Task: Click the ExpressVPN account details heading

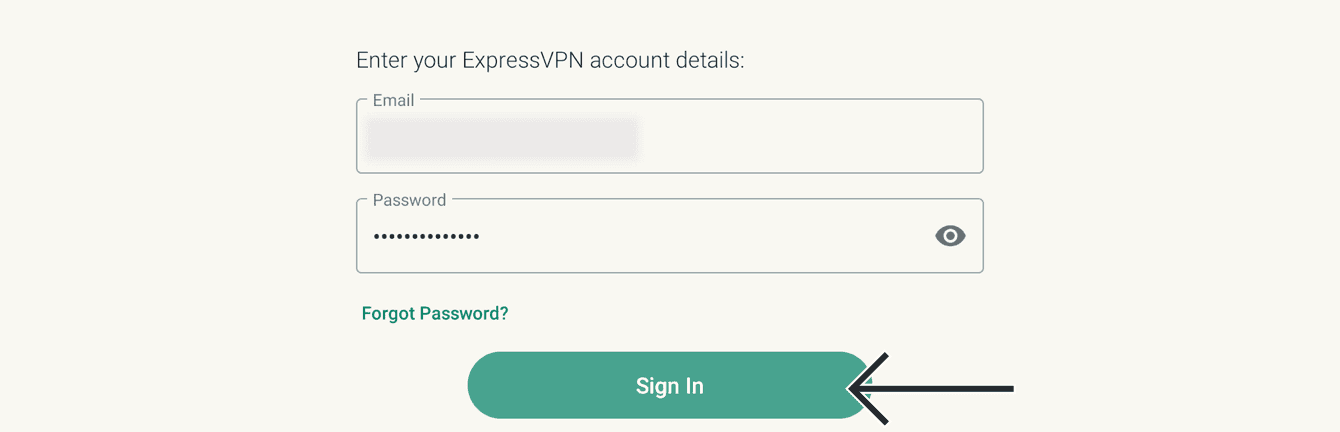Action: click(550, 60)
